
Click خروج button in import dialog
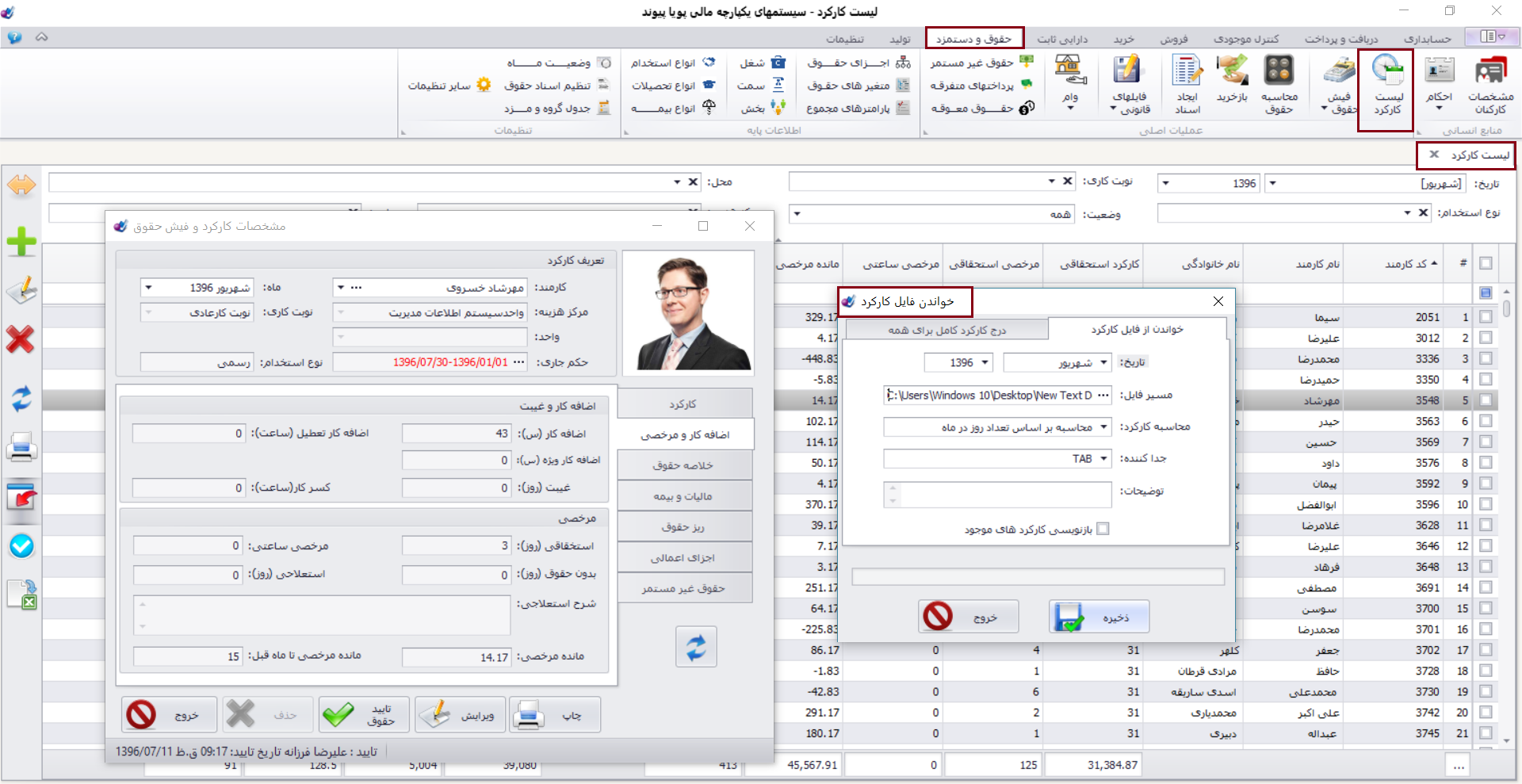coord(969,617)
